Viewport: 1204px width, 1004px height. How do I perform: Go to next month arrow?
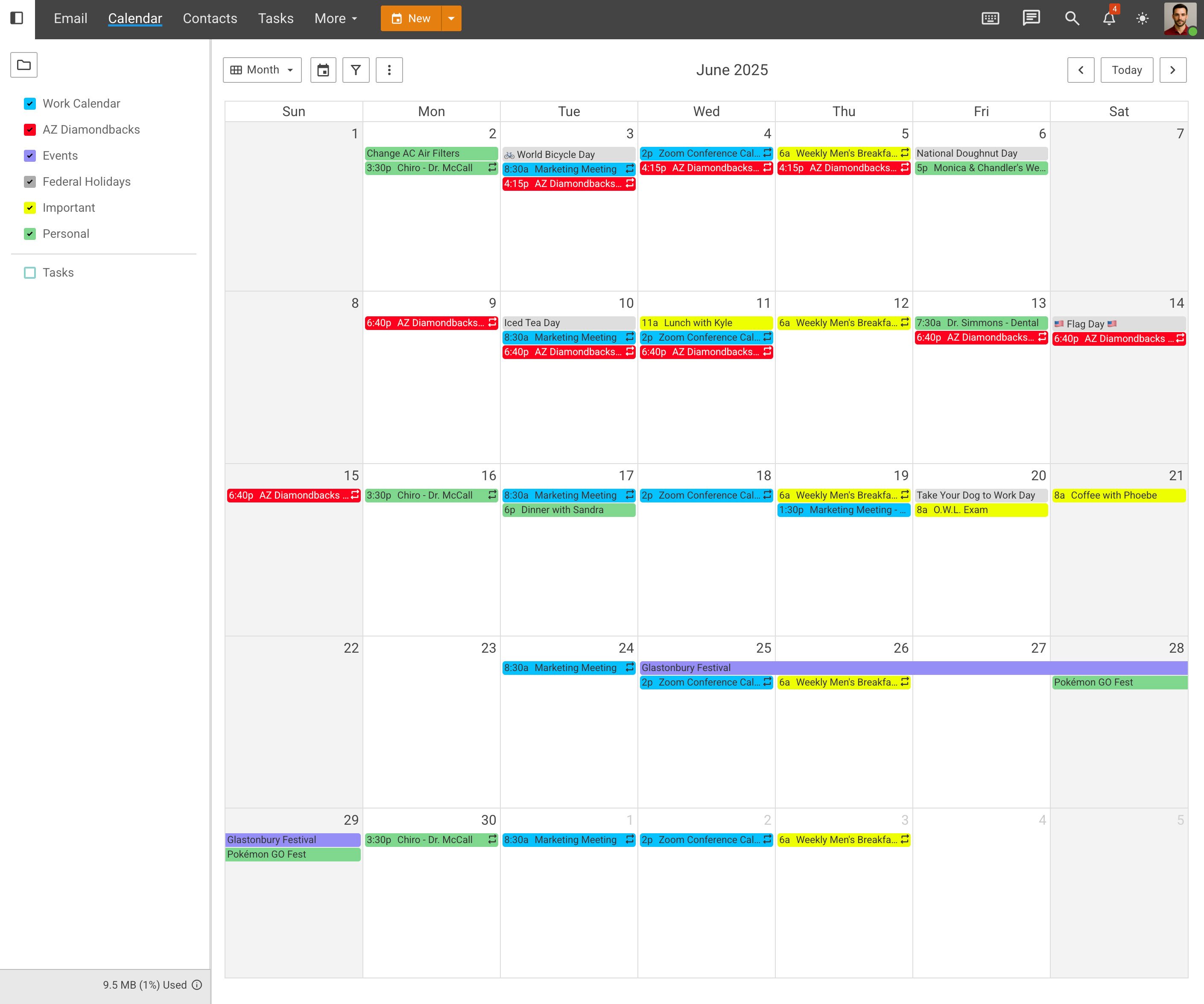[1172, 70]
